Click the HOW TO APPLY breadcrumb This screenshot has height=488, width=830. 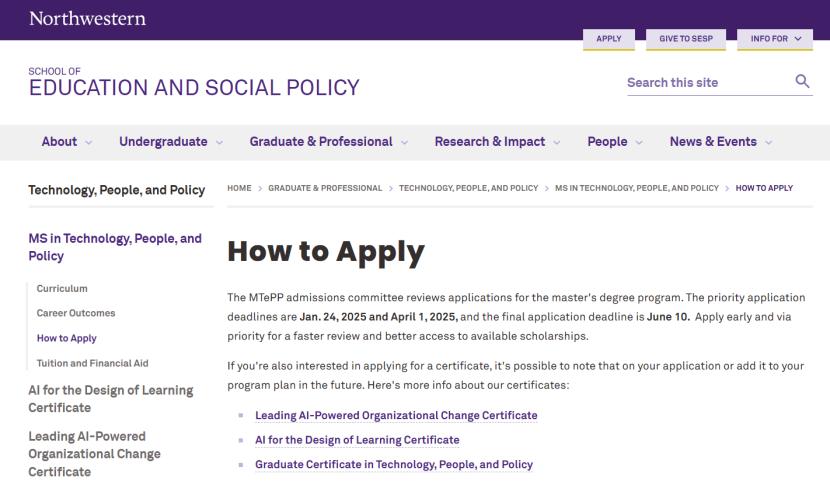764,188
